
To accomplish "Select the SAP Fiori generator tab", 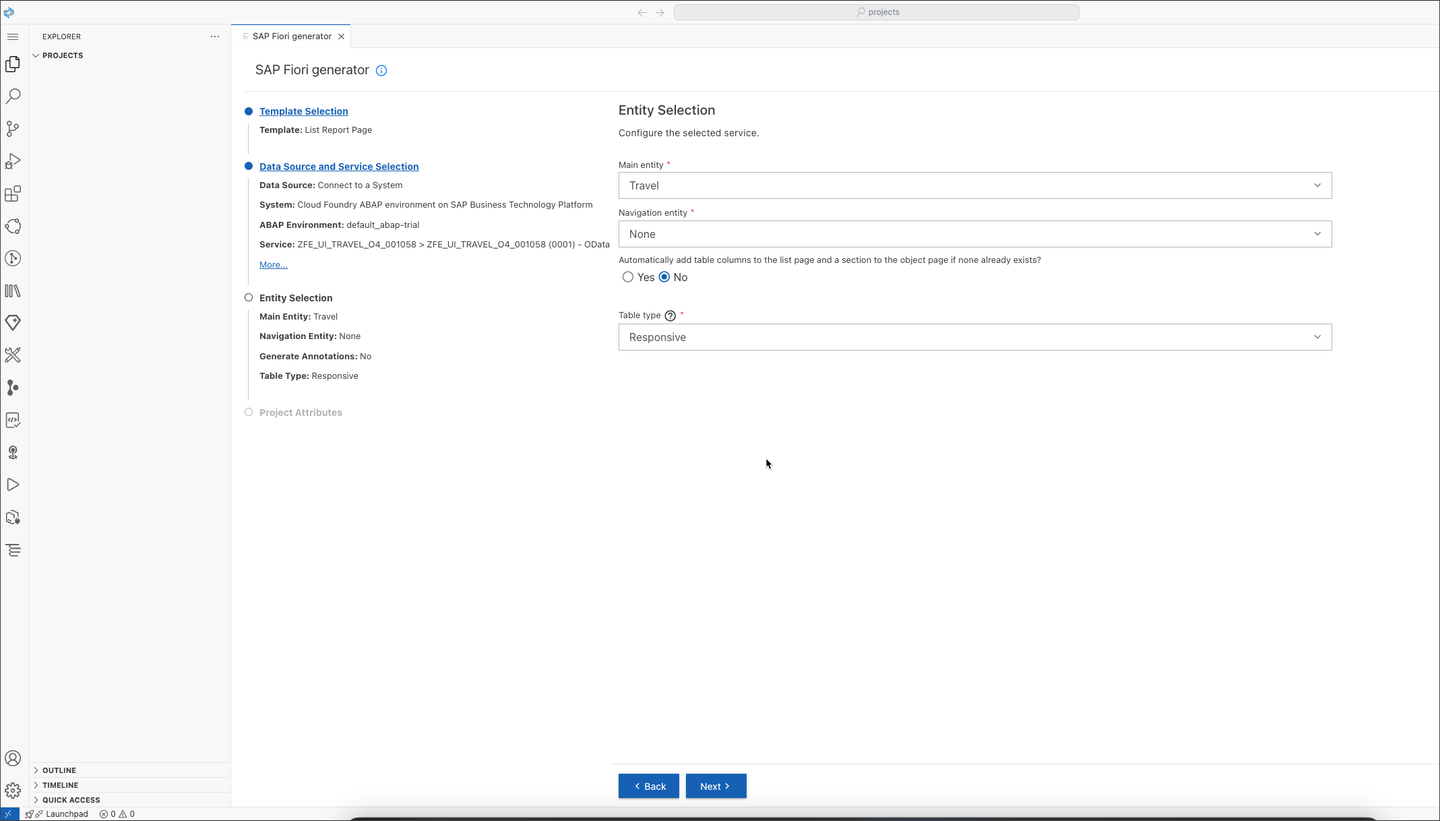I will click(x=291, y=36).
